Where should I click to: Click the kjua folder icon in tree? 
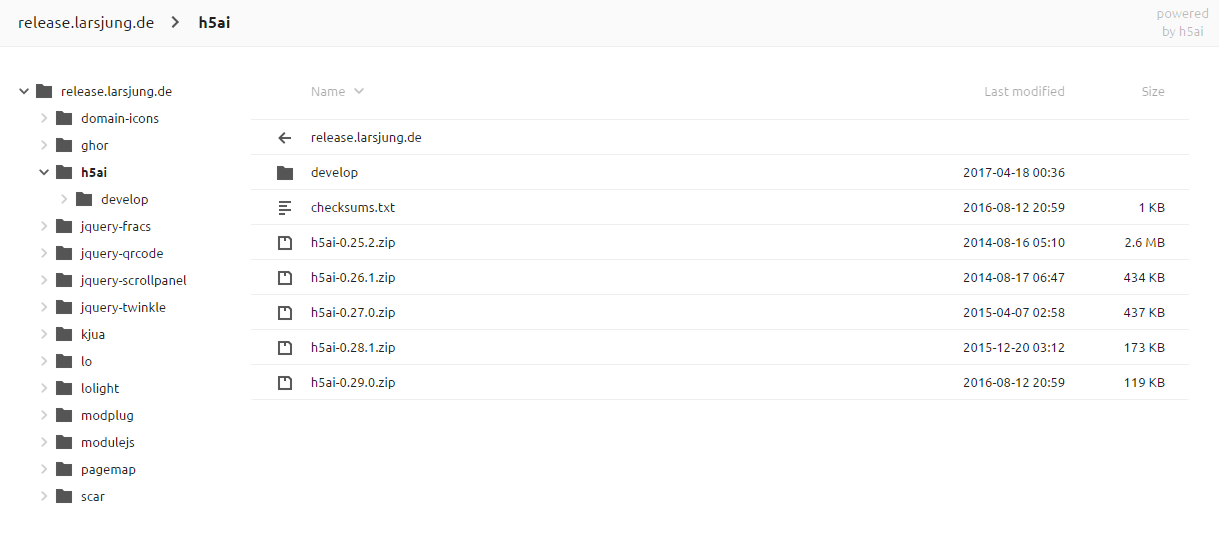coord(64,335)
